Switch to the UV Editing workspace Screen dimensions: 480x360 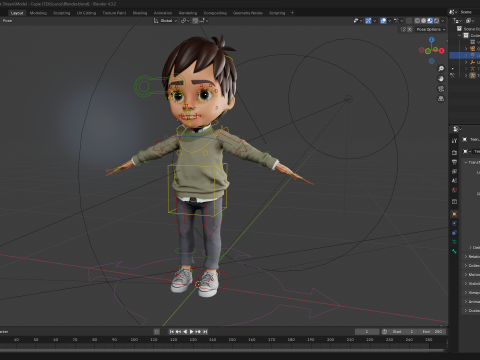click(x=86, y=13)
